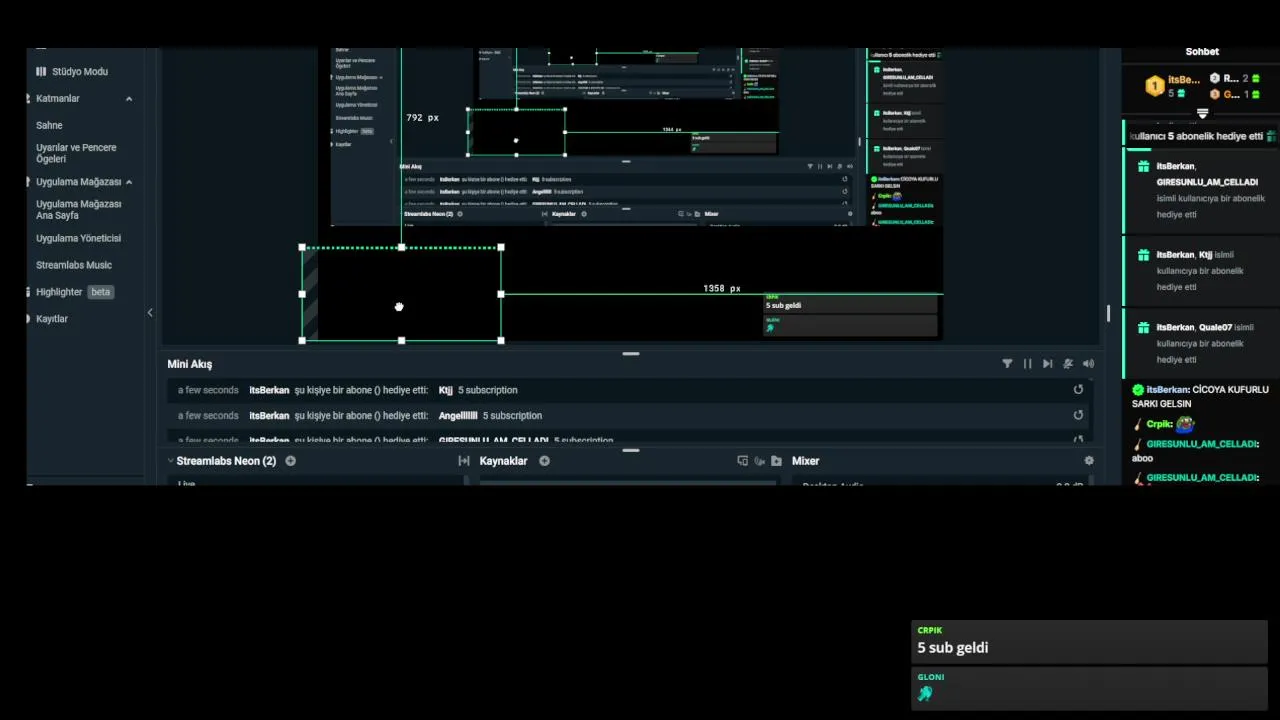
Task: Click 'Angellllll' name in Mini Akış row
Action: (x=458, y=415)
